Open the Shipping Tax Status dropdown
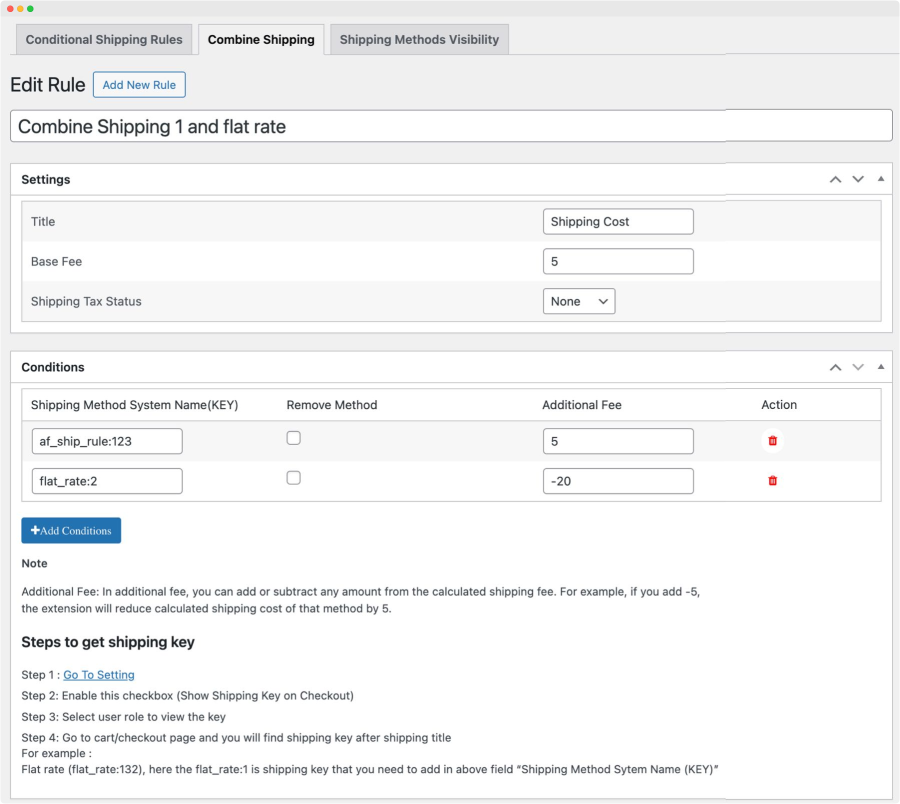900x804 pixels. point(579,301)
